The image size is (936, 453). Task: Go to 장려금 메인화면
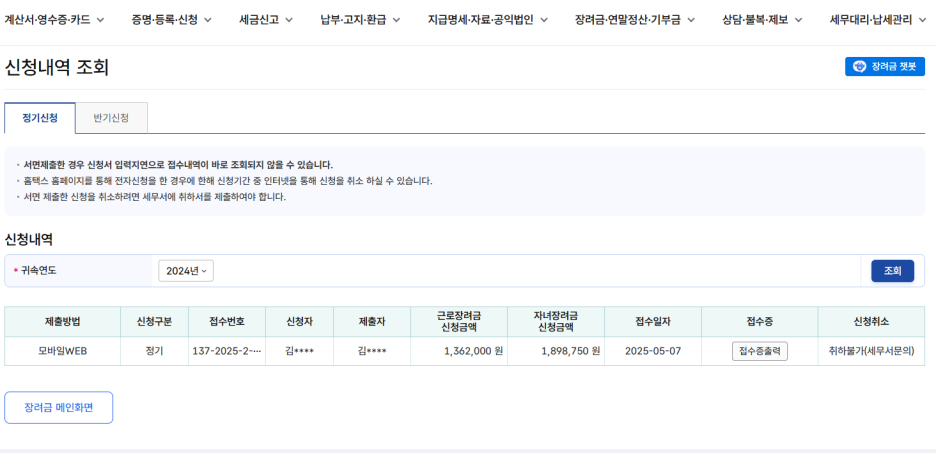(59, 408)
